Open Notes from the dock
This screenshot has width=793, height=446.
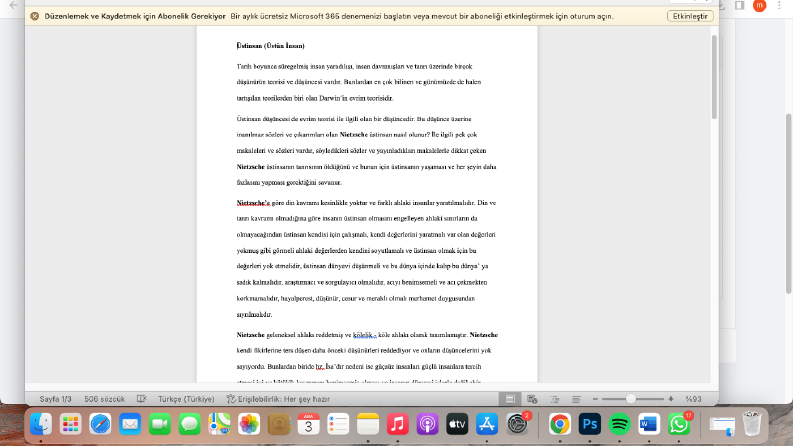point(368,424)
